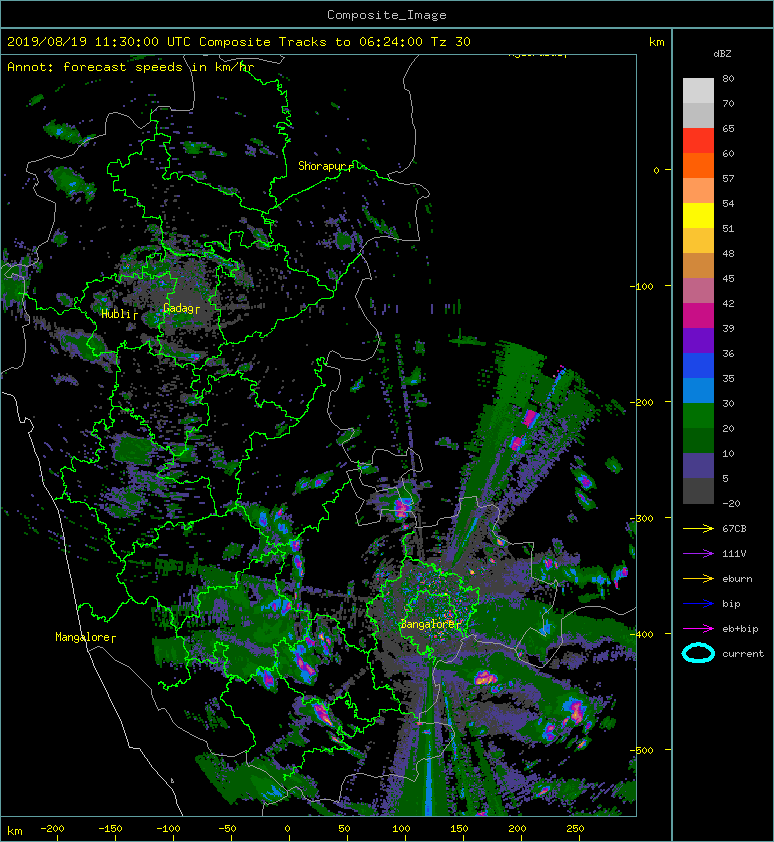Click the 'Annot: forecast speeds in km/hr' text
774x842 pixels.
point(131,67)
